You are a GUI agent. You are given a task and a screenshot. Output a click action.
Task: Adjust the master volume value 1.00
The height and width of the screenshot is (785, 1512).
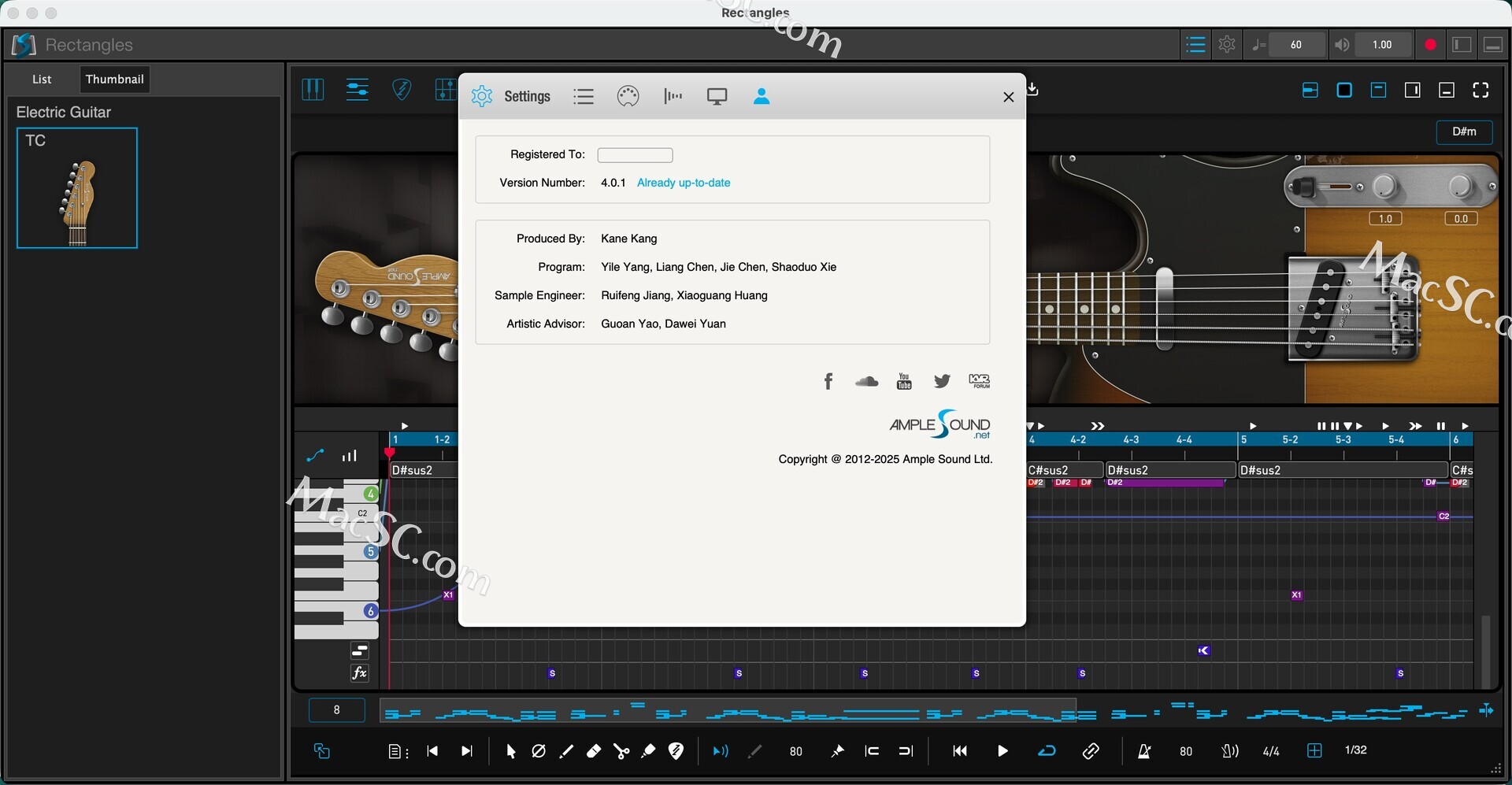[x=1382, y=45]
